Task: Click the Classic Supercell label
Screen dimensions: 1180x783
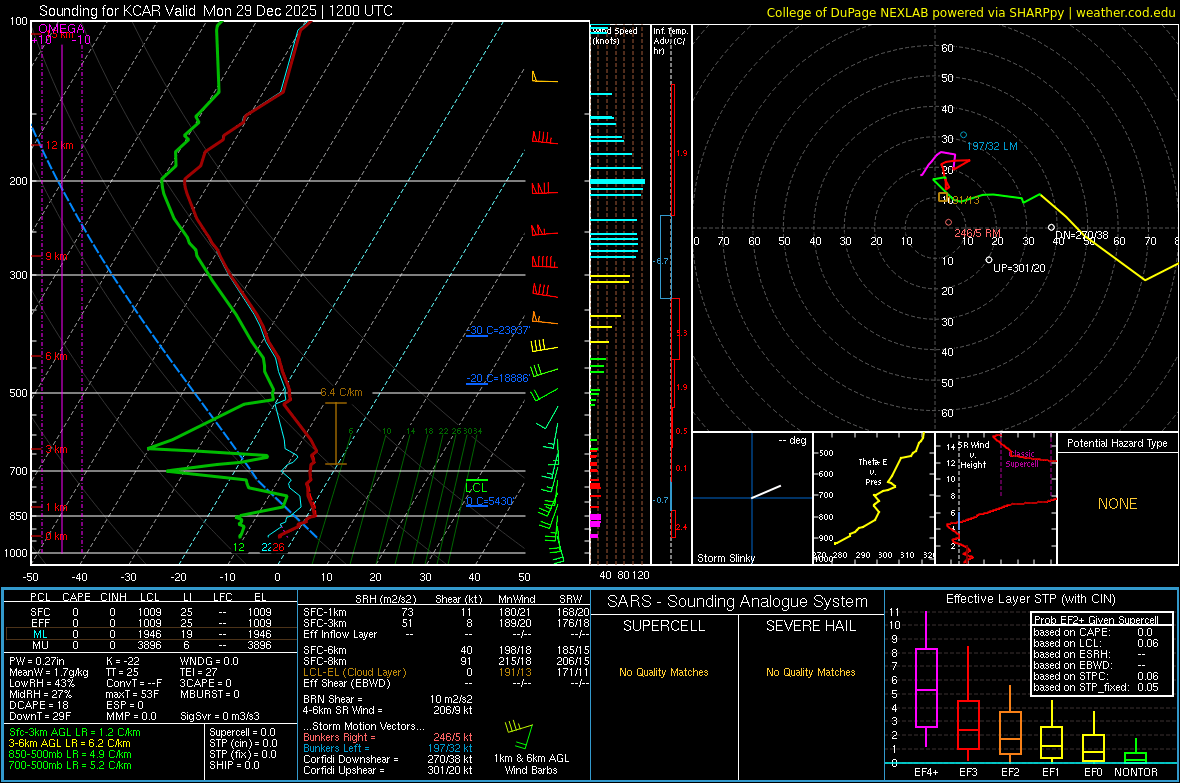Action: (x=1021, y=459)
